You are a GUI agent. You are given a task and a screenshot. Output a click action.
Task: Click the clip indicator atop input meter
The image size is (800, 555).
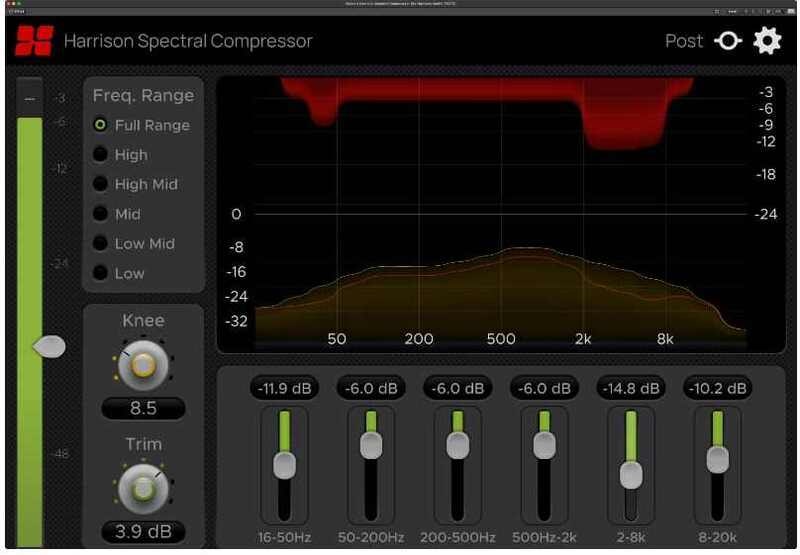(30, 99)
